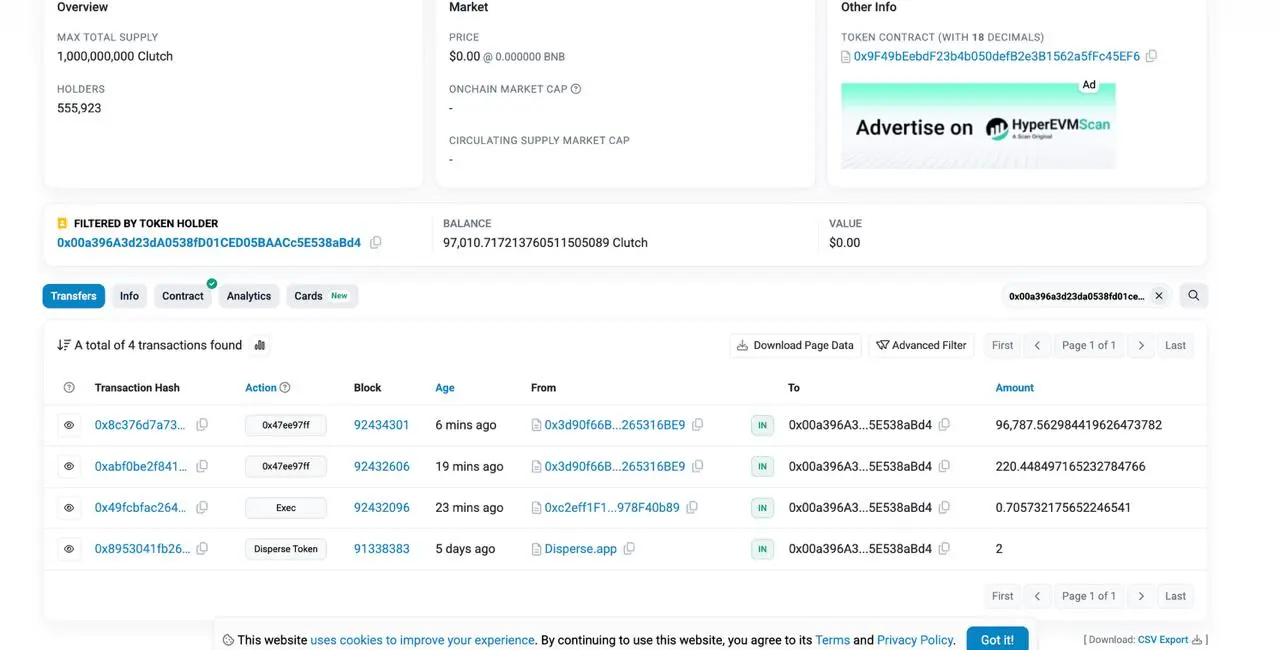Show the Action column help tooltip icon
Viewport: 1280px width, 650px height.
pyautogui.click(x=285, y=388)
